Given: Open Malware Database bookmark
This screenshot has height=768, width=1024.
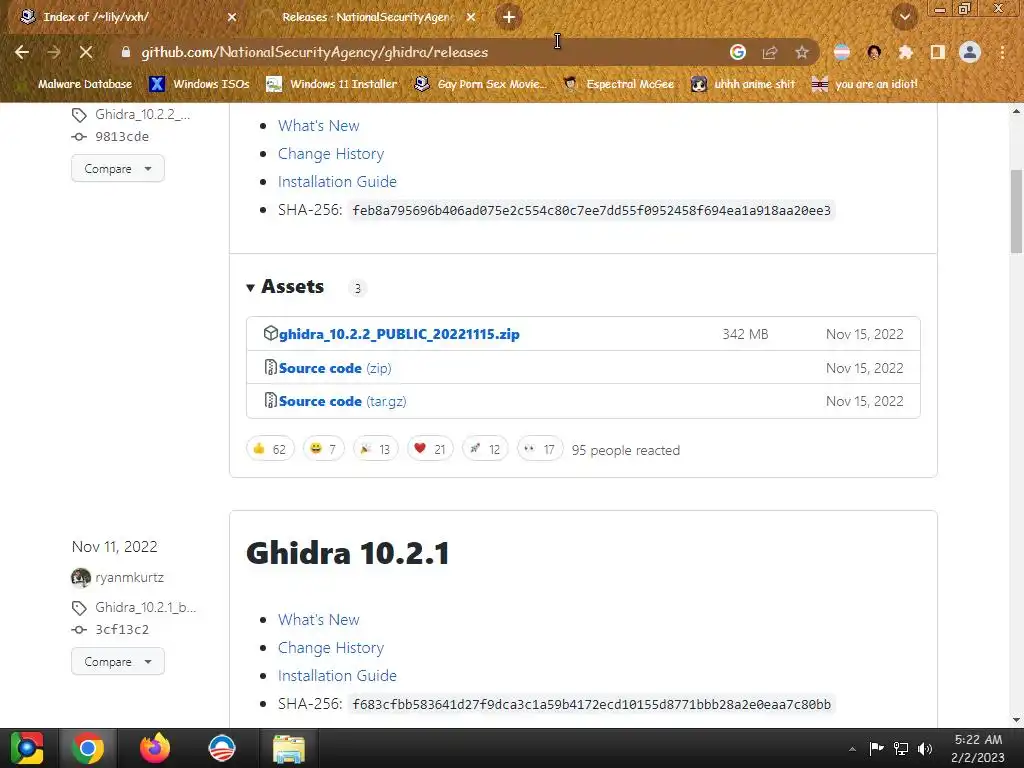Looking at the screenshot, I should [74, 84].
